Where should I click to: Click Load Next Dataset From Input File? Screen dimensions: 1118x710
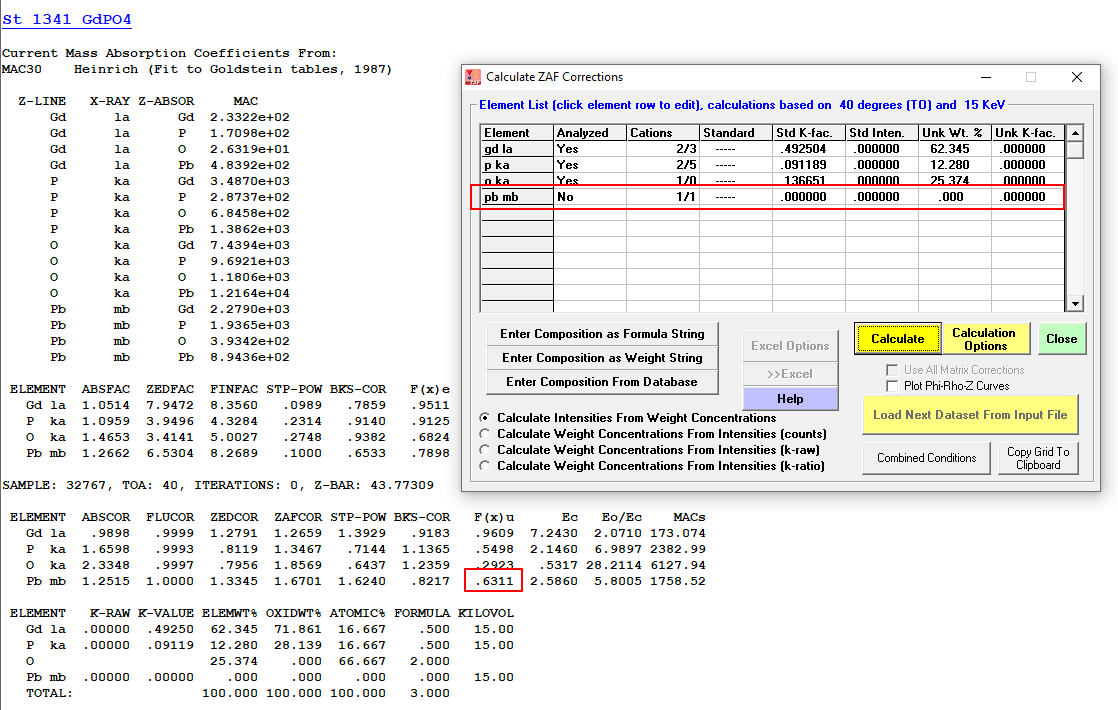[x=969, y=415]
